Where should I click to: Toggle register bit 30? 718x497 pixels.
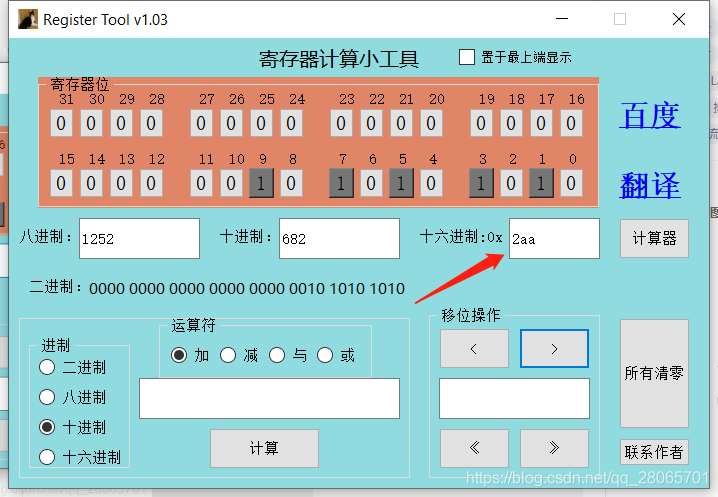click(x=91, y=123)
